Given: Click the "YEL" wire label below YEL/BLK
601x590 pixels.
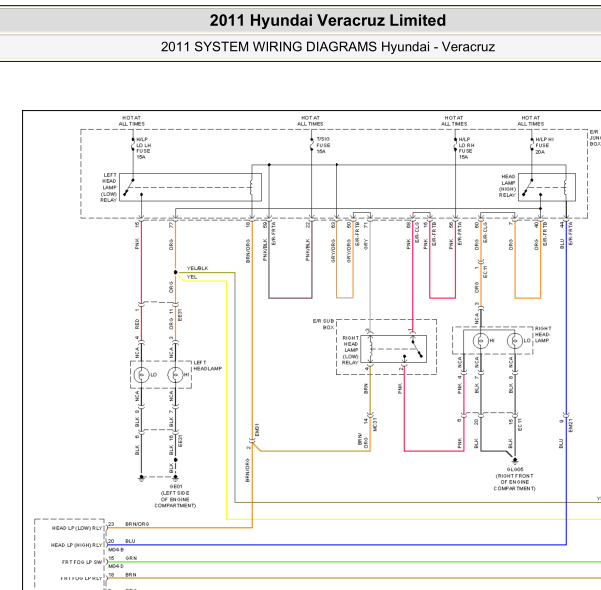Looking at the screenshot, I should 192,277.
